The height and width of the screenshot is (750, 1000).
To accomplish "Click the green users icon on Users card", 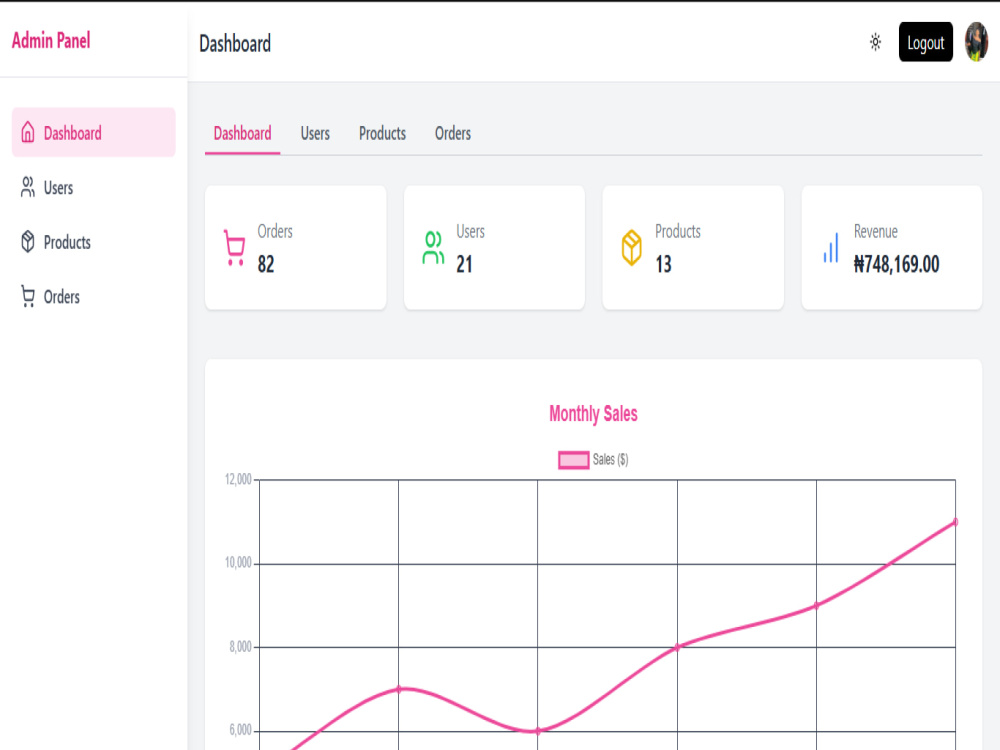I will click(x=433, y=247).
